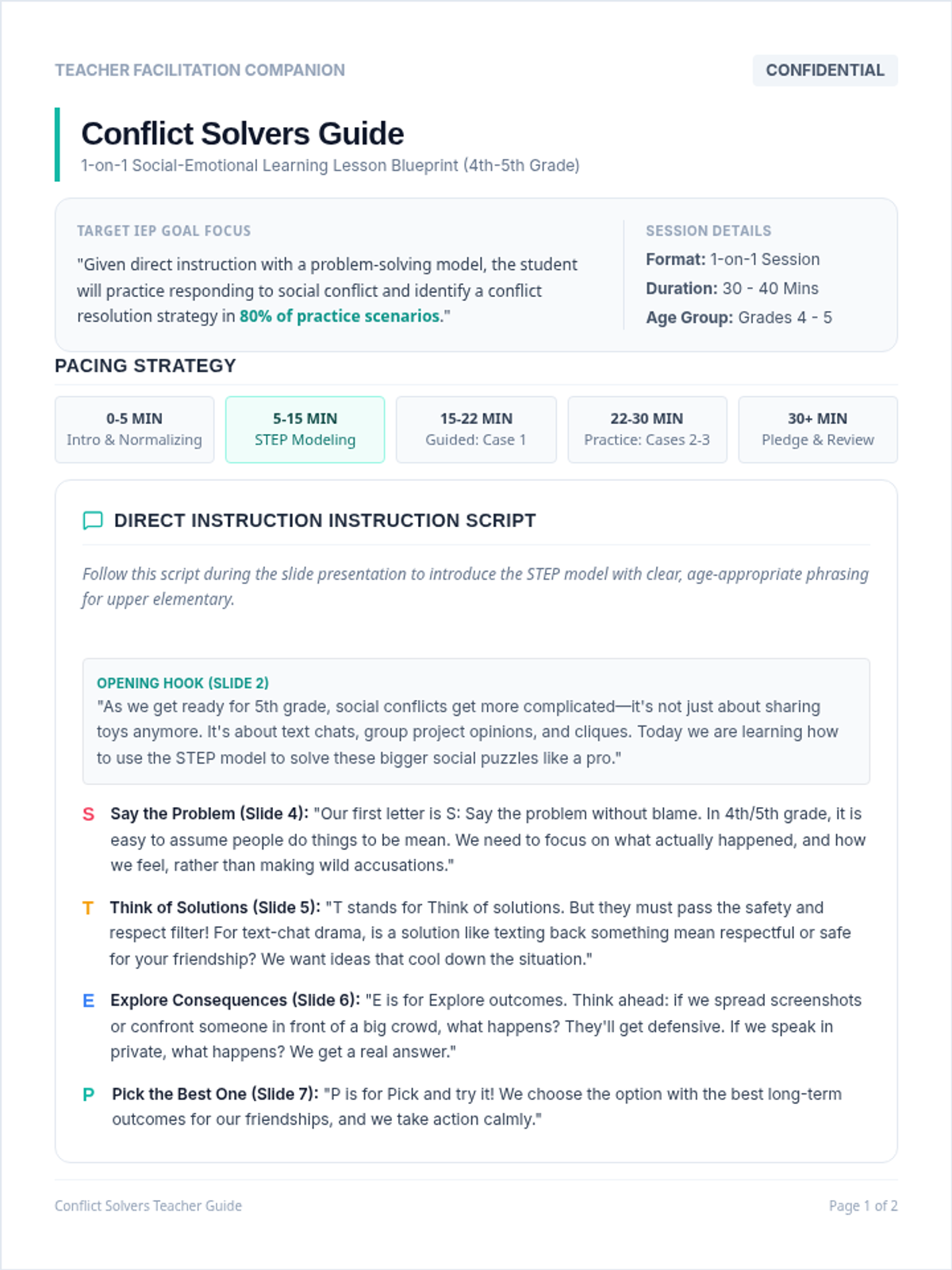Click the Session Details Duration line

[x=732, y=289]
